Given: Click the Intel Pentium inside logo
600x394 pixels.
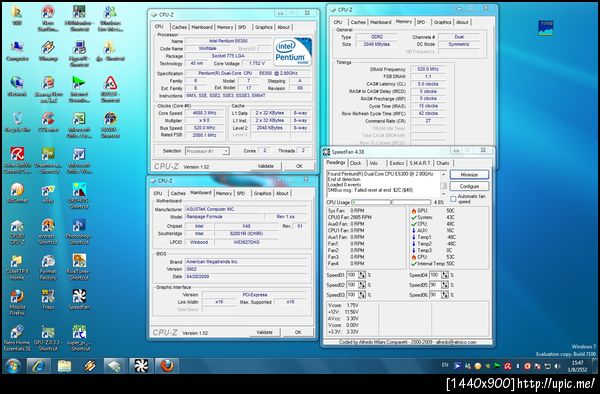Looking at the screenshot, I should click(293, 52).
